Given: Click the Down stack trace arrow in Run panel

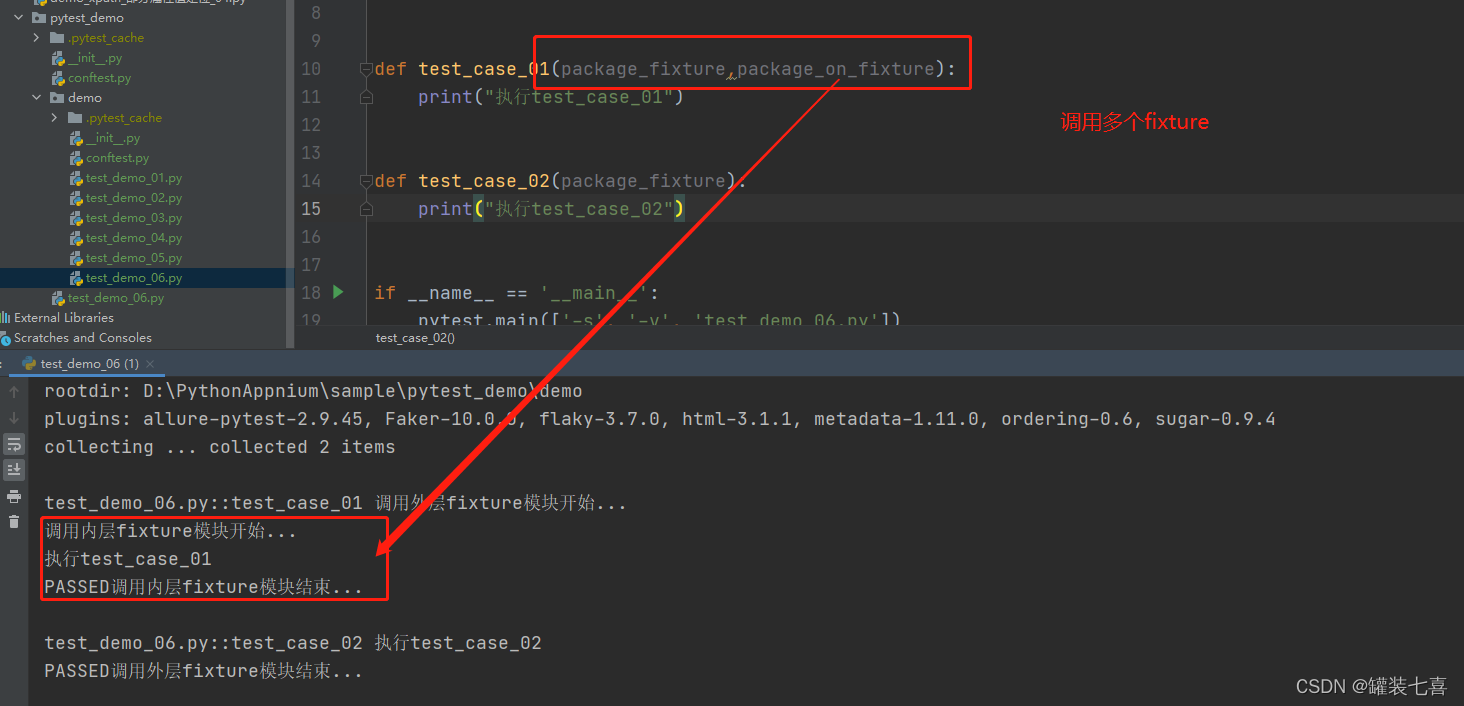Looking at the screenshot, I should pyautogui.click(x=14, y=418).
